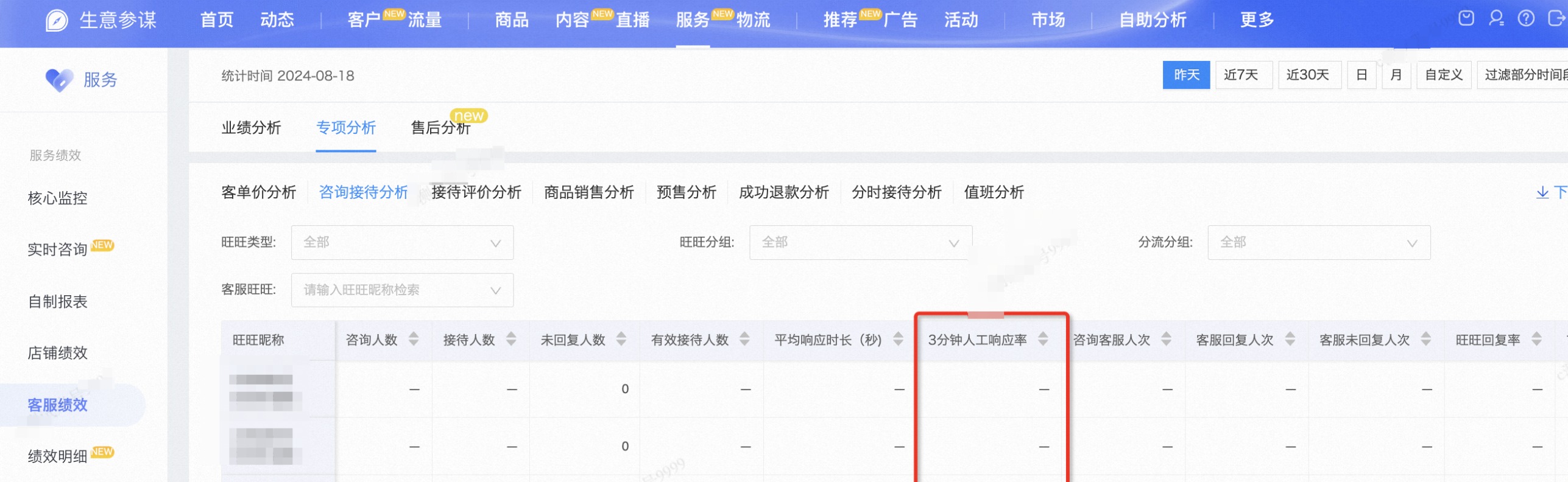Open the help question mark icon
Image resolution: width=1568 pixels, height=482 pixels.
pos(1526,18)
